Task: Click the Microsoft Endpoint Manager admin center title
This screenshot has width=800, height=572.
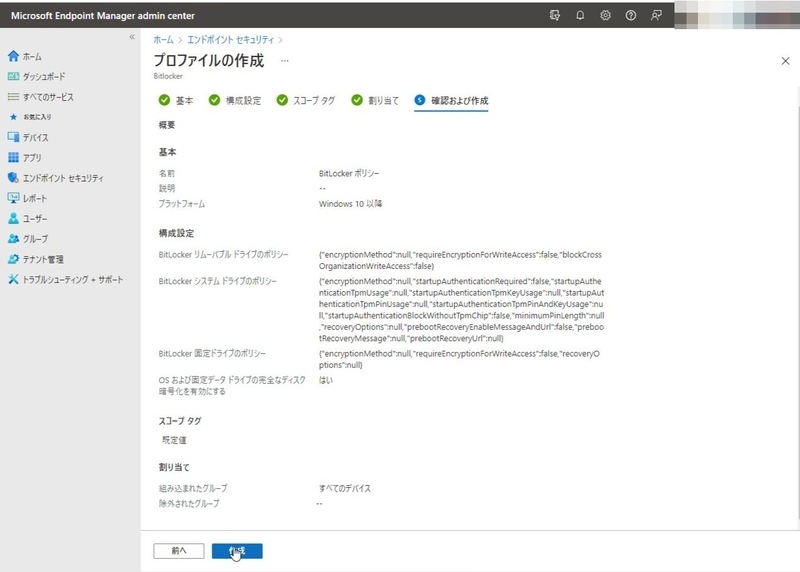Action: point(103,15)
